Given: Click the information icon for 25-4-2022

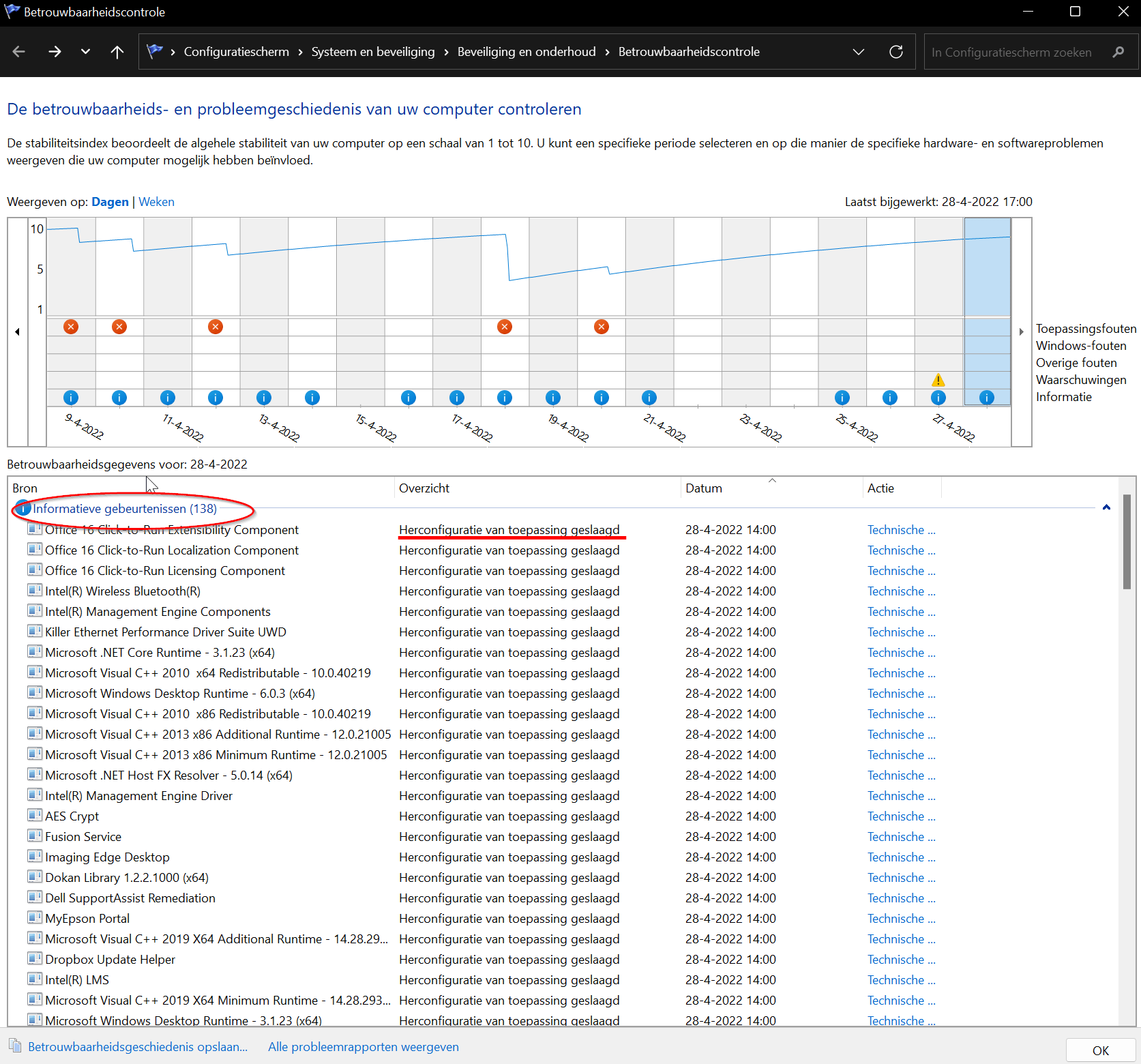Looking at the screenshot, I should [842, 398].
